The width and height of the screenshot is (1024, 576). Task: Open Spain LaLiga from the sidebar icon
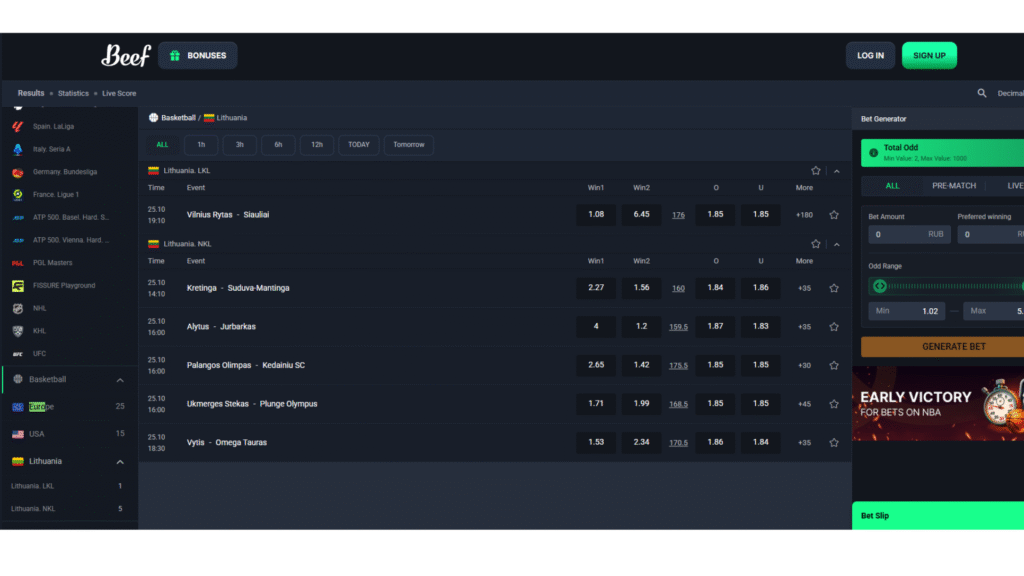tap(18, 127)
